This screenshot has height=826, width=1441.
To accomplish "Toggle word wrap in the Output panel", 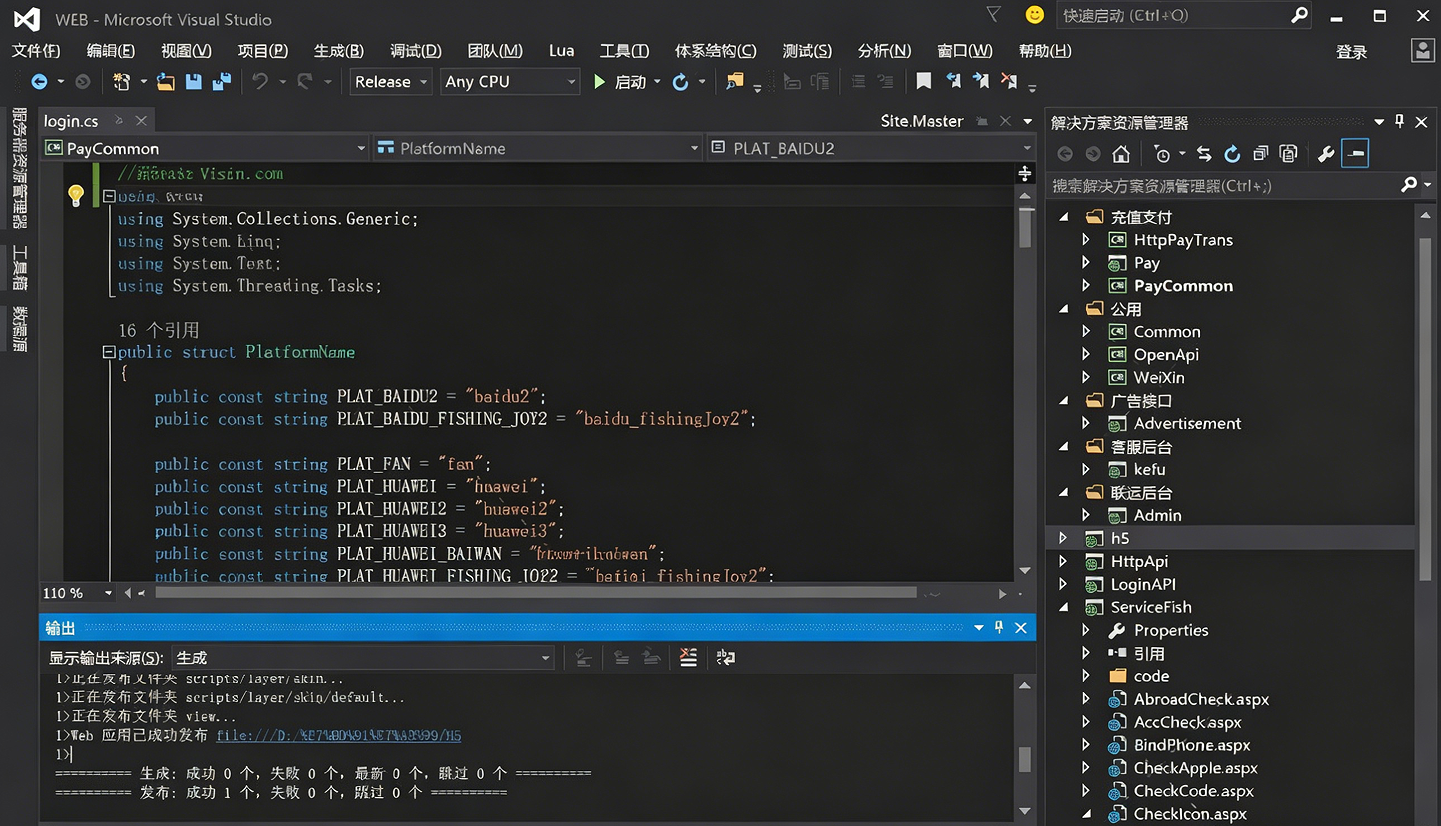I will pos(726,657).
